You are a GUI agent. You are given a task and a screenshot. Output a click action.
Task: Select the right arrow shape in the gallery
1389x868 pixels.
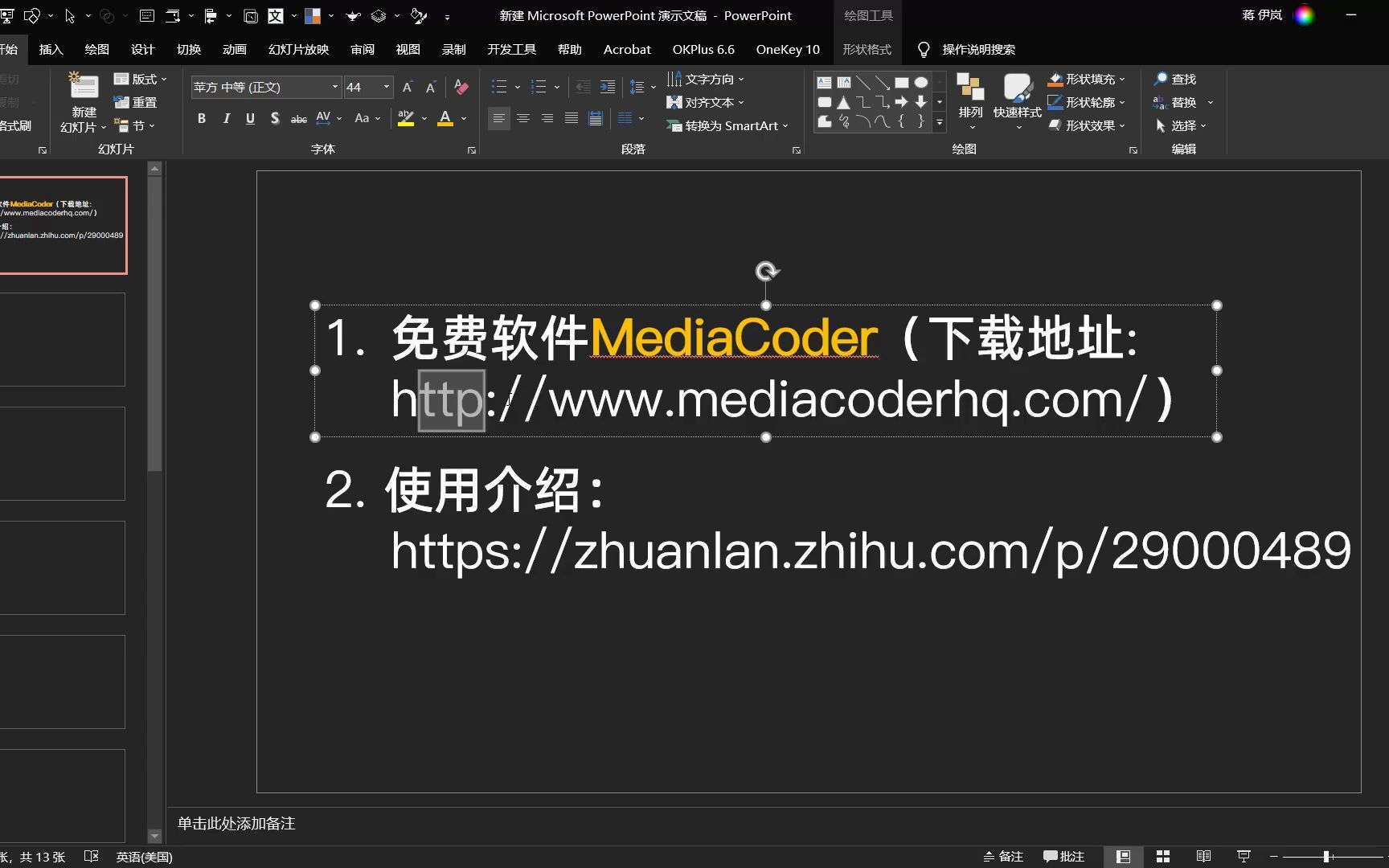[902, 102]
